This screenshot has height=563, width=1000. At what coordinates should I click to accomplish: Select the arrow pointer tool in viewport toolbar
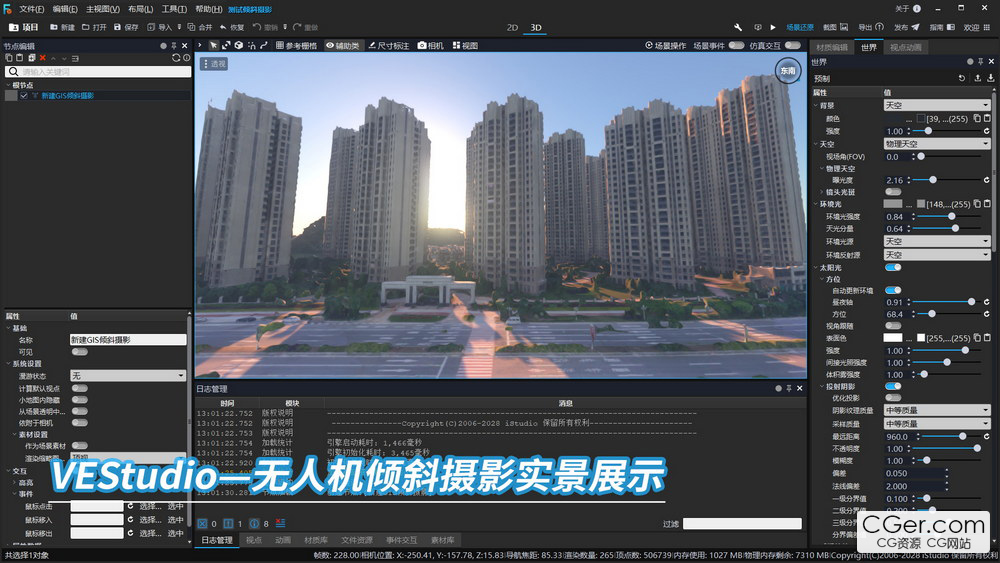coord(214,45)
